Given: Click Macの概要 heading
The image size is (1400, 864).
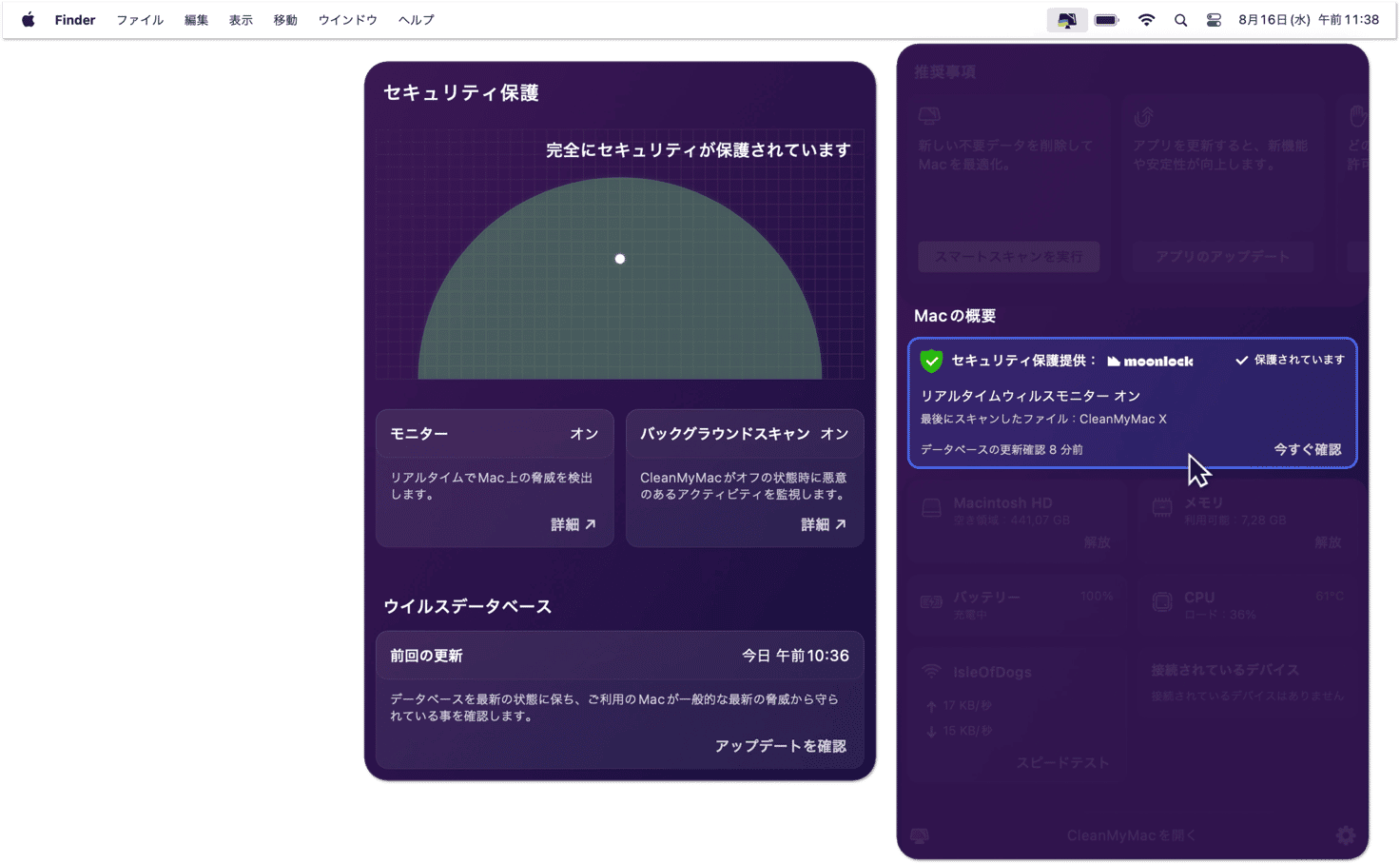Looking at the screenshot, I should [955, 316].
